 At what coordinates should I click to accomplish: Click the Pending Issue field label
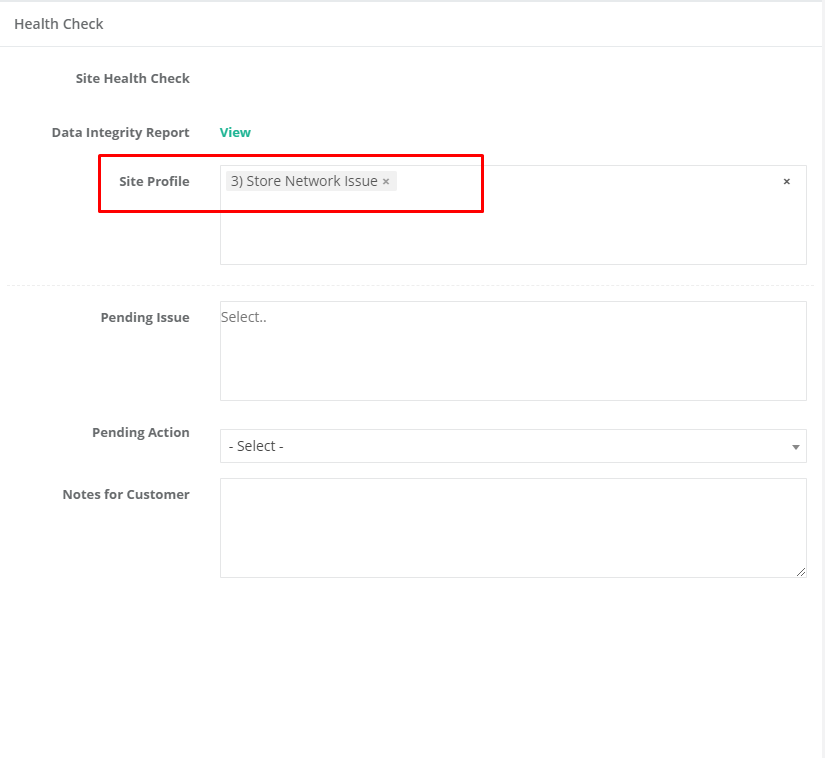click(144, 318)
